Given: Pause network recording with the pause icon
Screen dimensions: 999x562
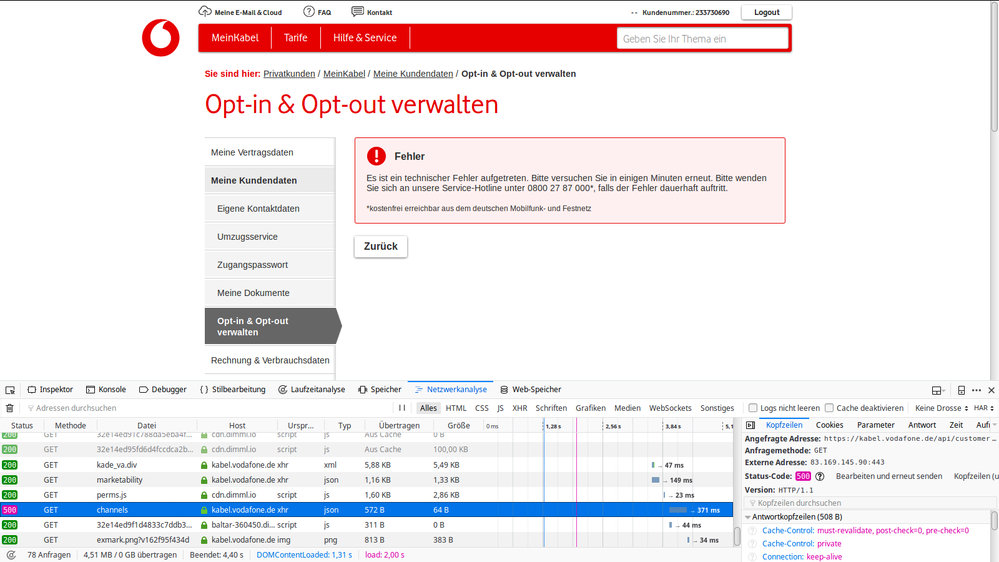Looking at the screenshot, I should point(402,408).
